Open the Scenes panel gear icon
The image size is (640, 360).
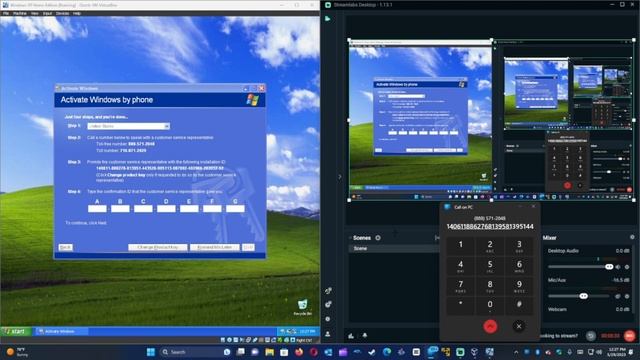pyautogui.click(x=378, y=238)
